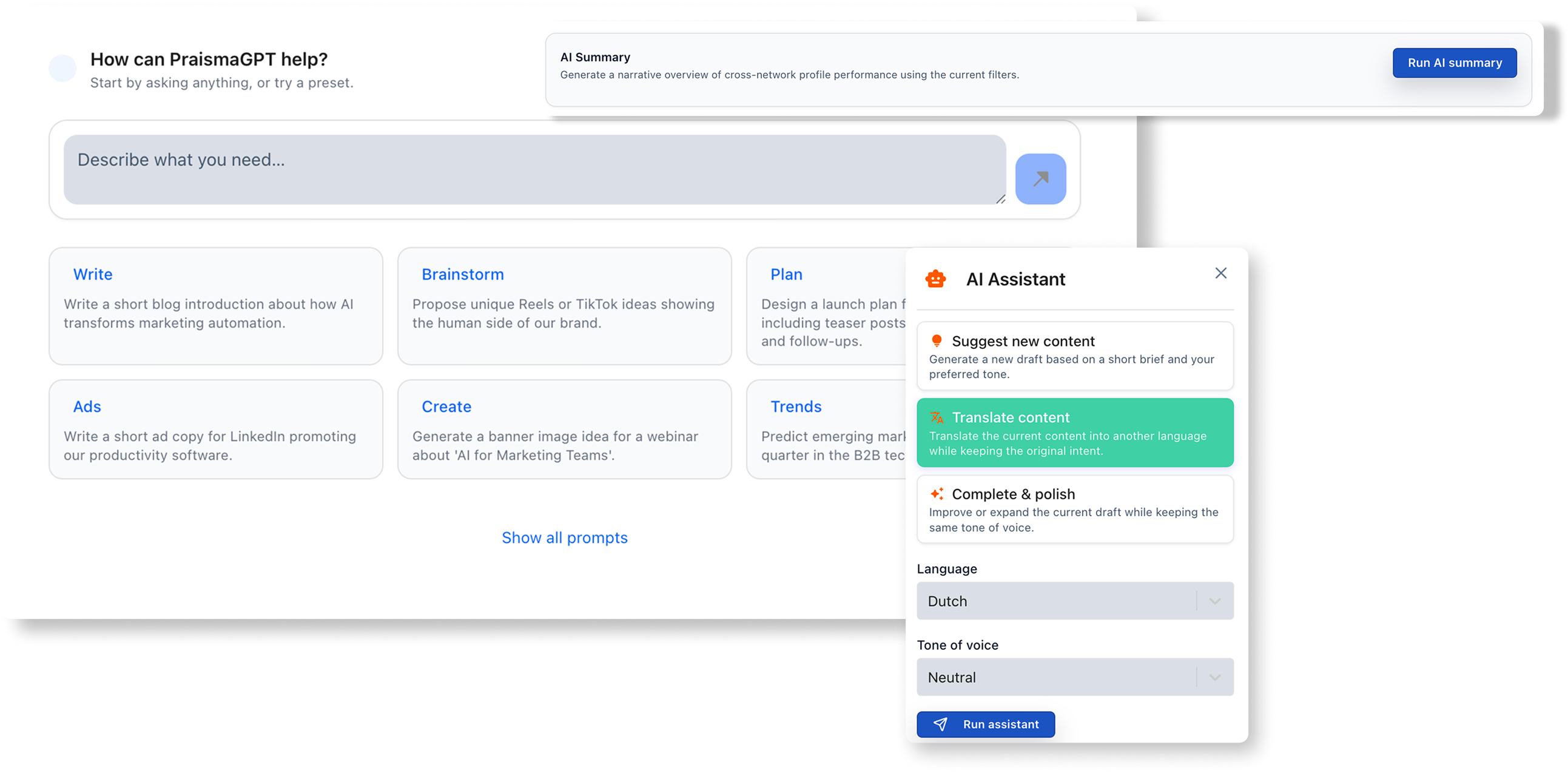Click the paper plane icon on Run assistant

[940, 724]
